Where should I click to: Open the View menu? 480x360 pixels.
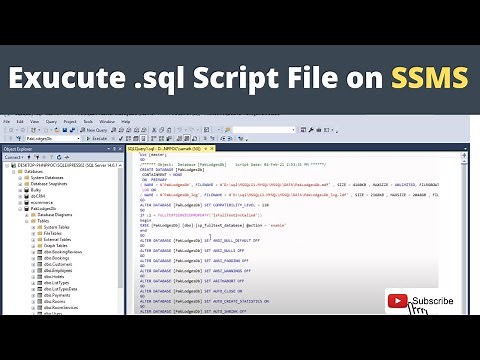pos(34,122)
